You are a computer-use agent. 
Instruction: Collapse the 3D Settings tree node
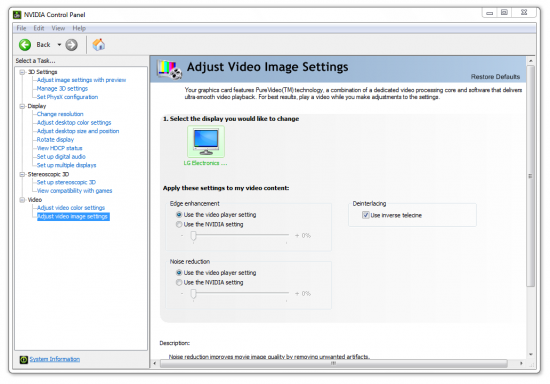point(22,72)
